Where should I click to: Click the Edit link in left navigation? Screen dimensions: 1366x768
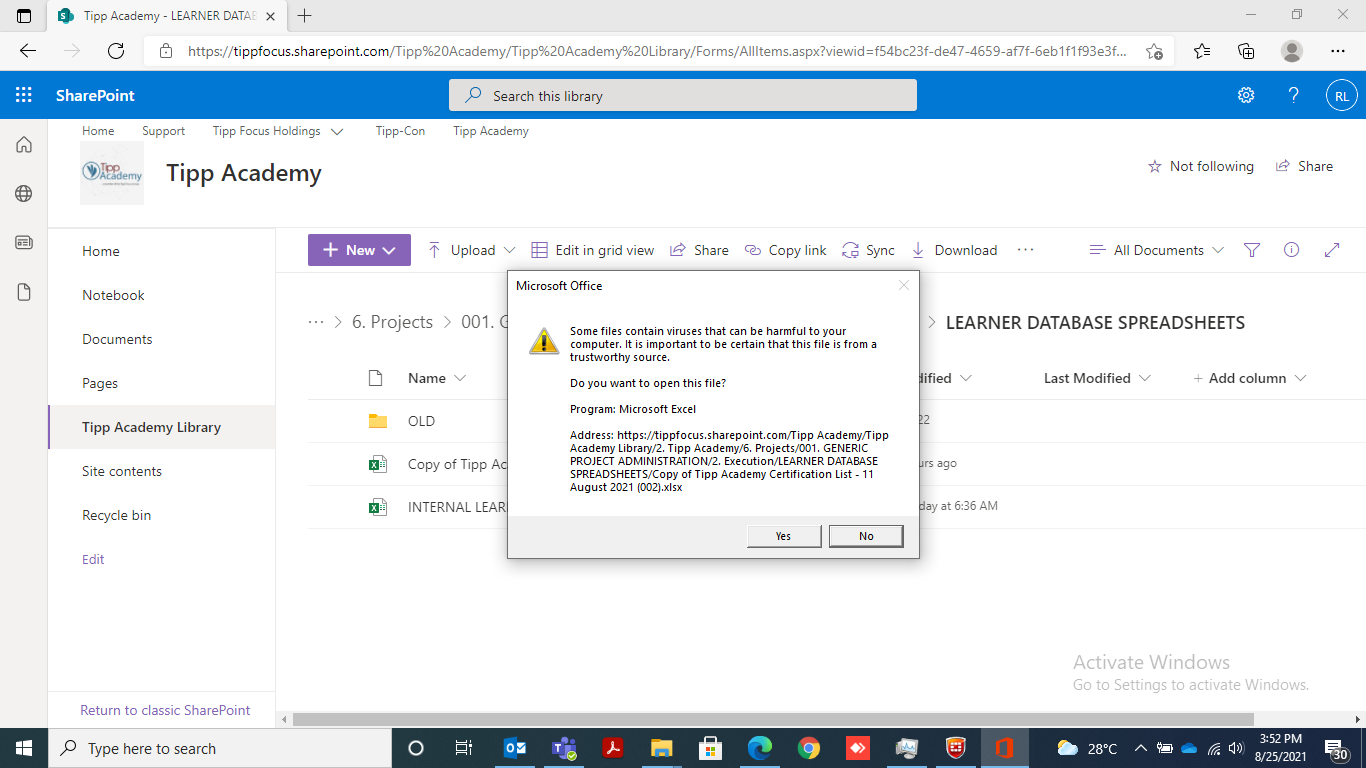point(93,559)
